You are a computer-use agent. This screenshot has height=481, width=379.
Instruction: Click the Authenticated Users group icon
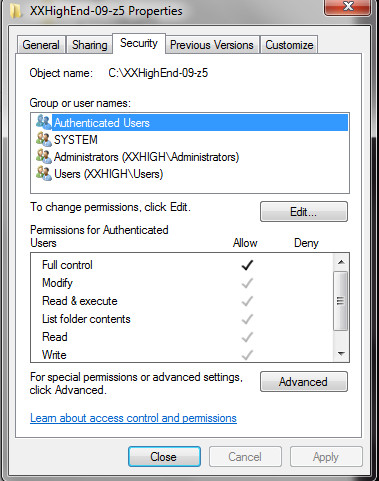coord(44,122)
